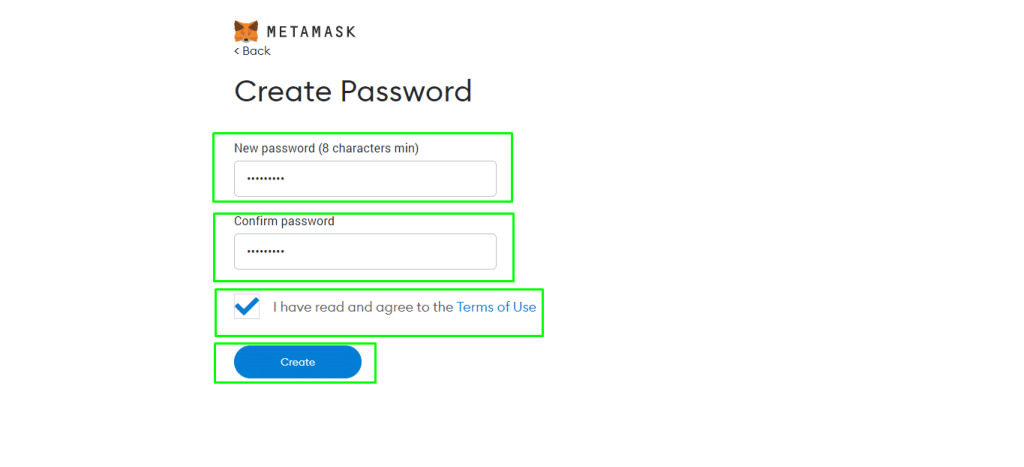Submit the password with Create

point(298,362)
